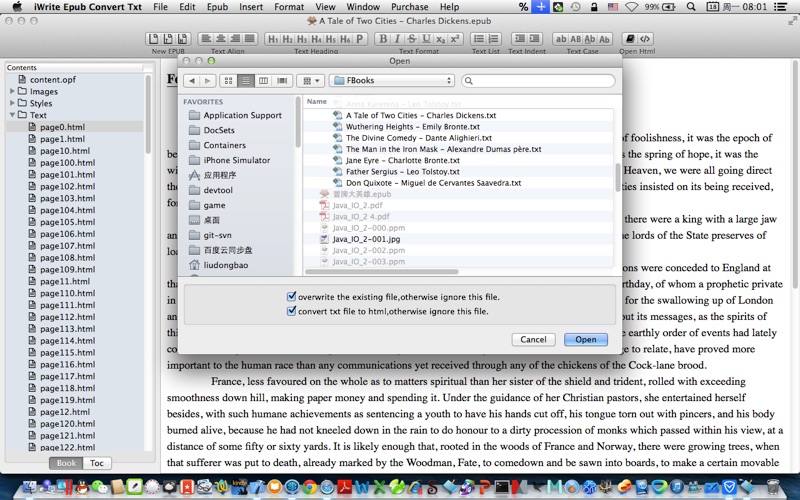
Task: Convert text to uppercase (AB)
Action: point(576,39)
